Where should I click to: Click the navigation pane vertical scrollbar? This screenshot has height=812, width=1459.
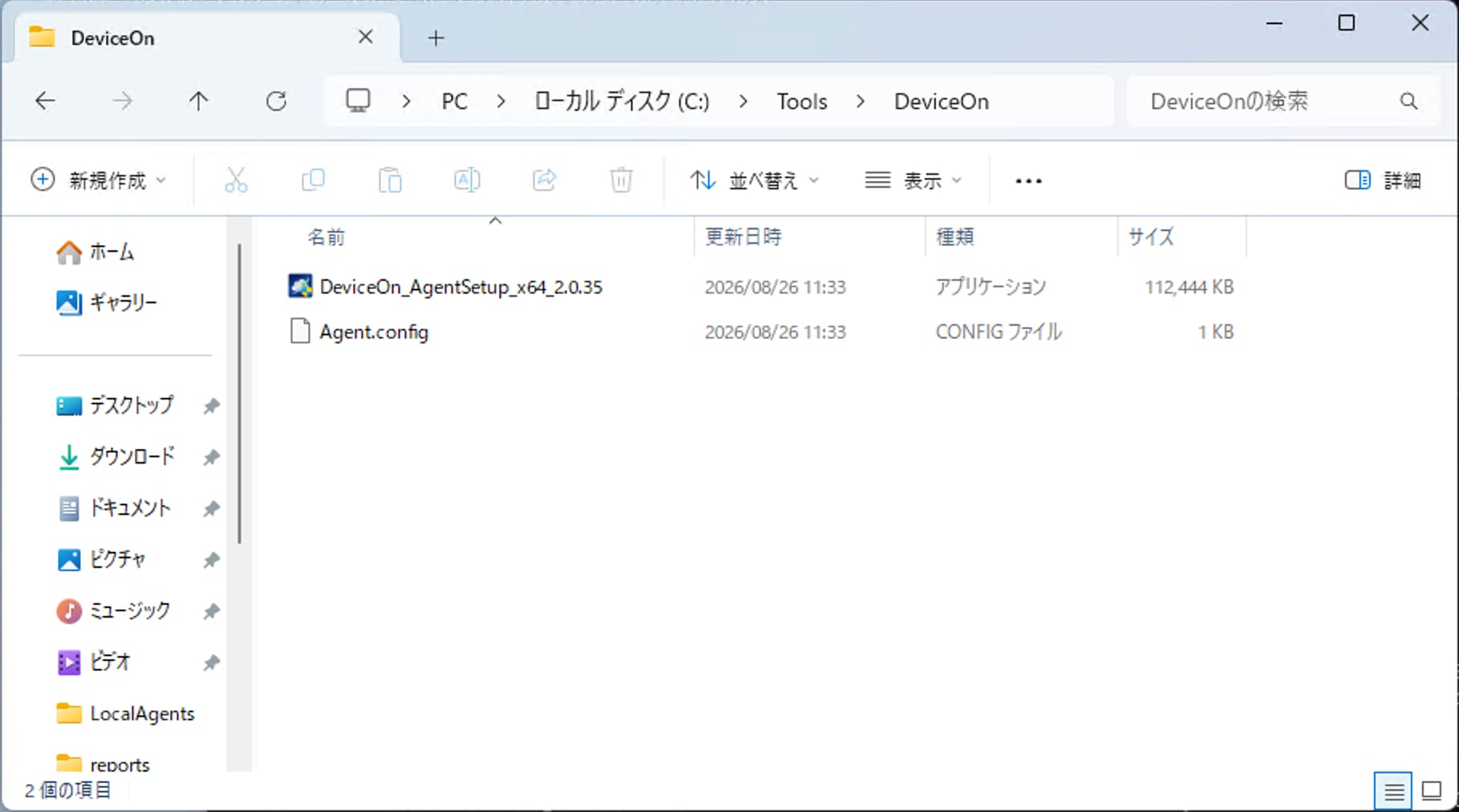coord(239,393)
